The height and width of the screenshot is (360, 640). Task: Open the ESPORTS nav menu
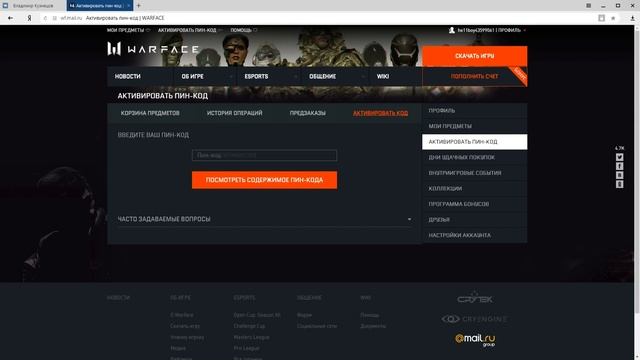pyautogui.click(x=256, y=76)
